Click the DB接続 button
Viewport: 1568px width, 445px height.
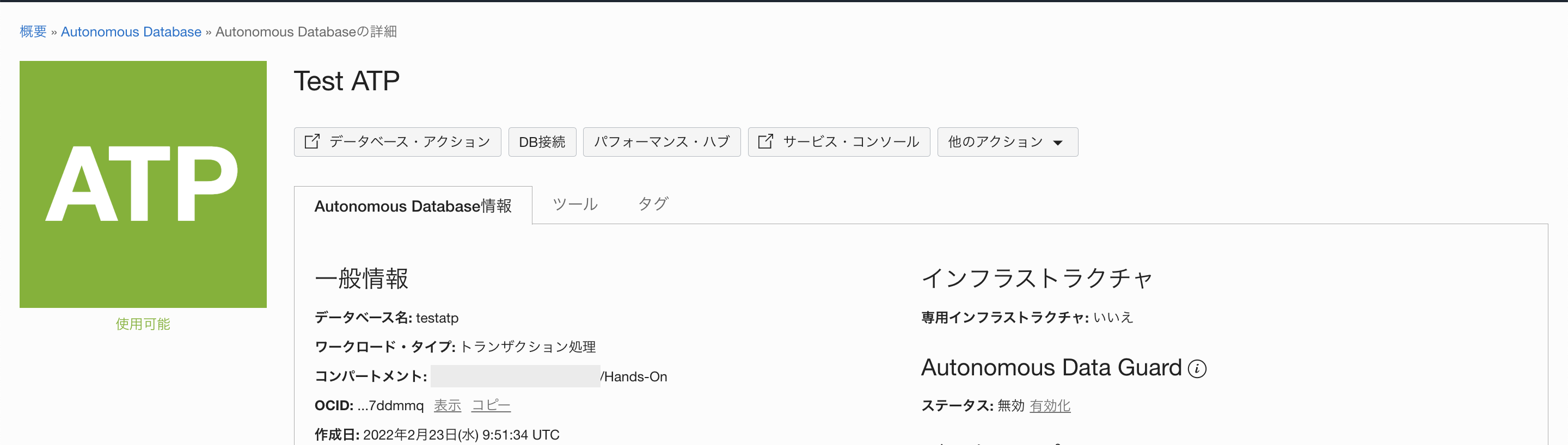[x=542, y=141]
